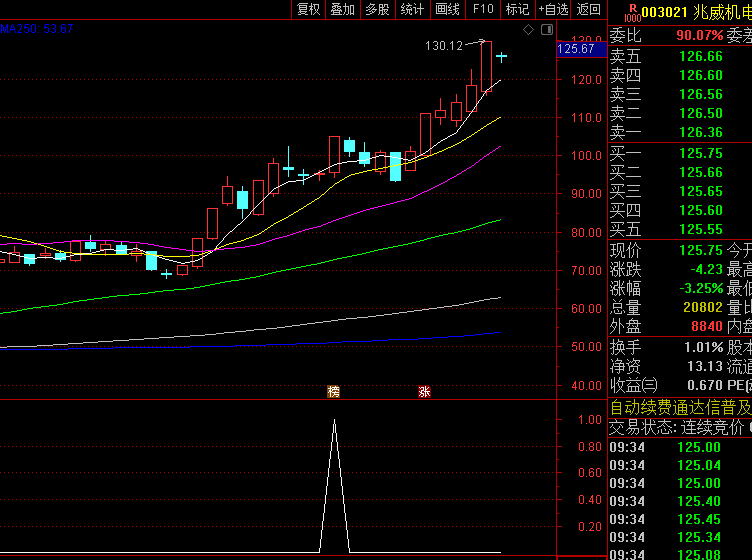Select the 买四 bid price 125.60

[701, 210]
